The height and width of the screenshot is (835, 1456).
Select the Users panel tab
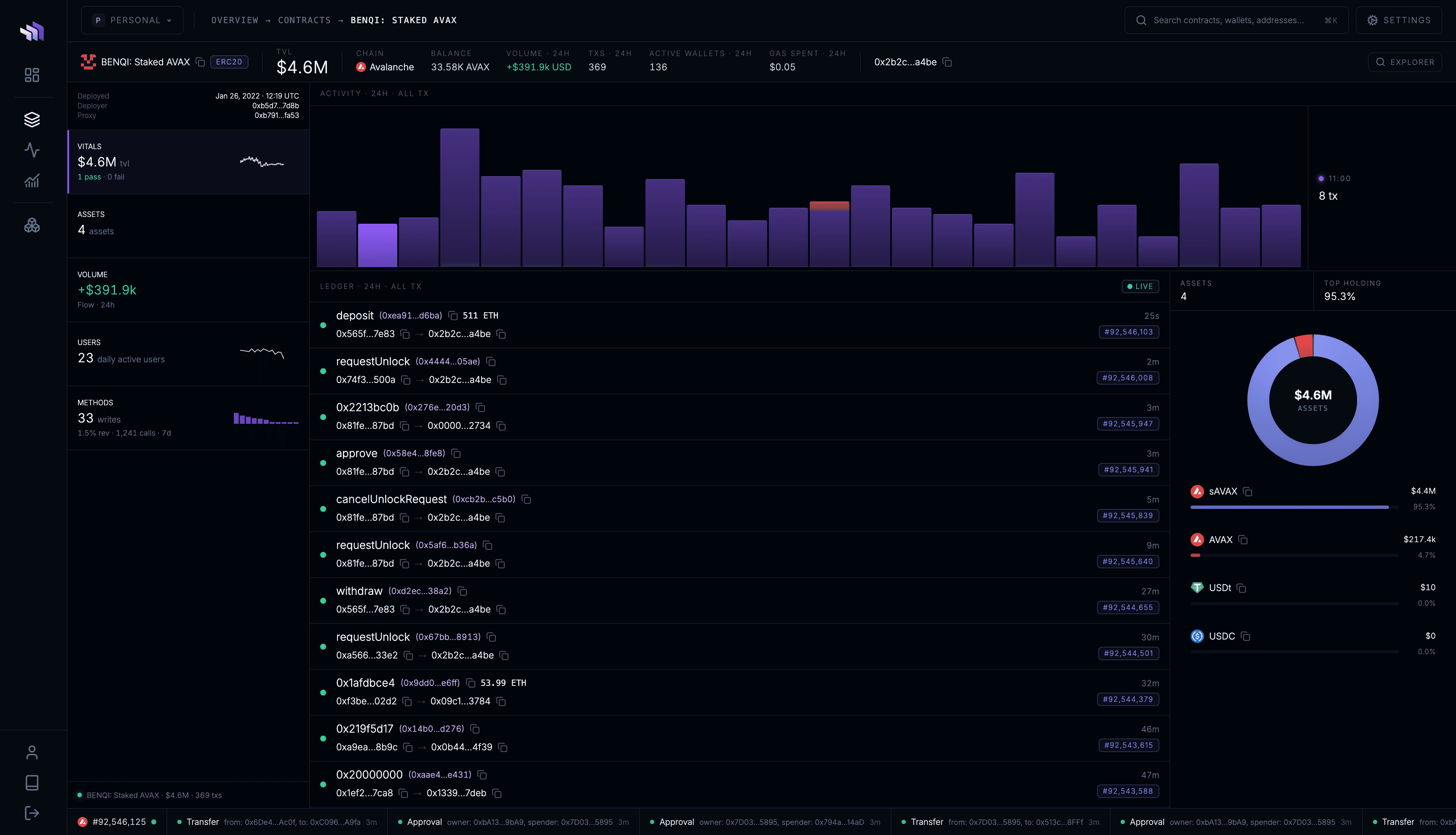tap(189, 354)
